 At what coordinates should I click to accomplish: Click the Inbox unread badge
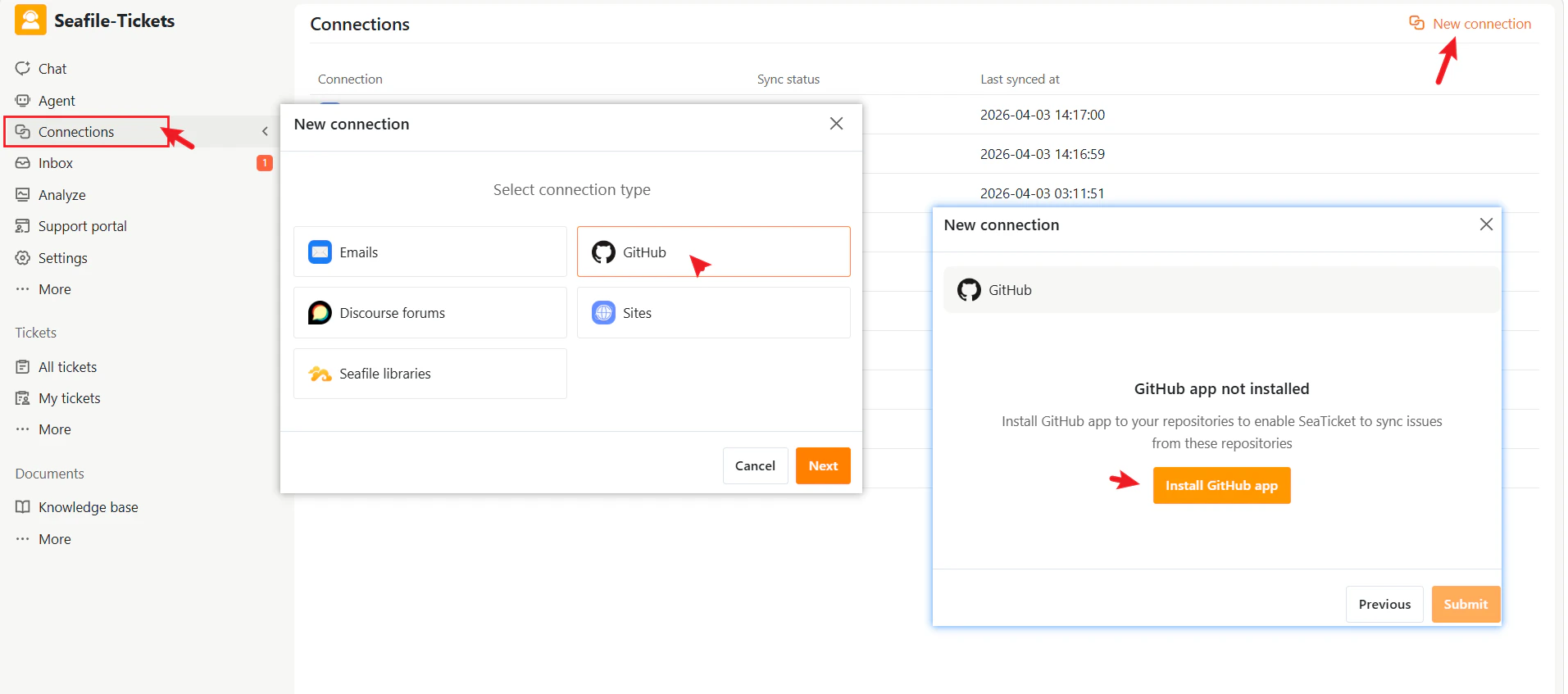(265, 163)
